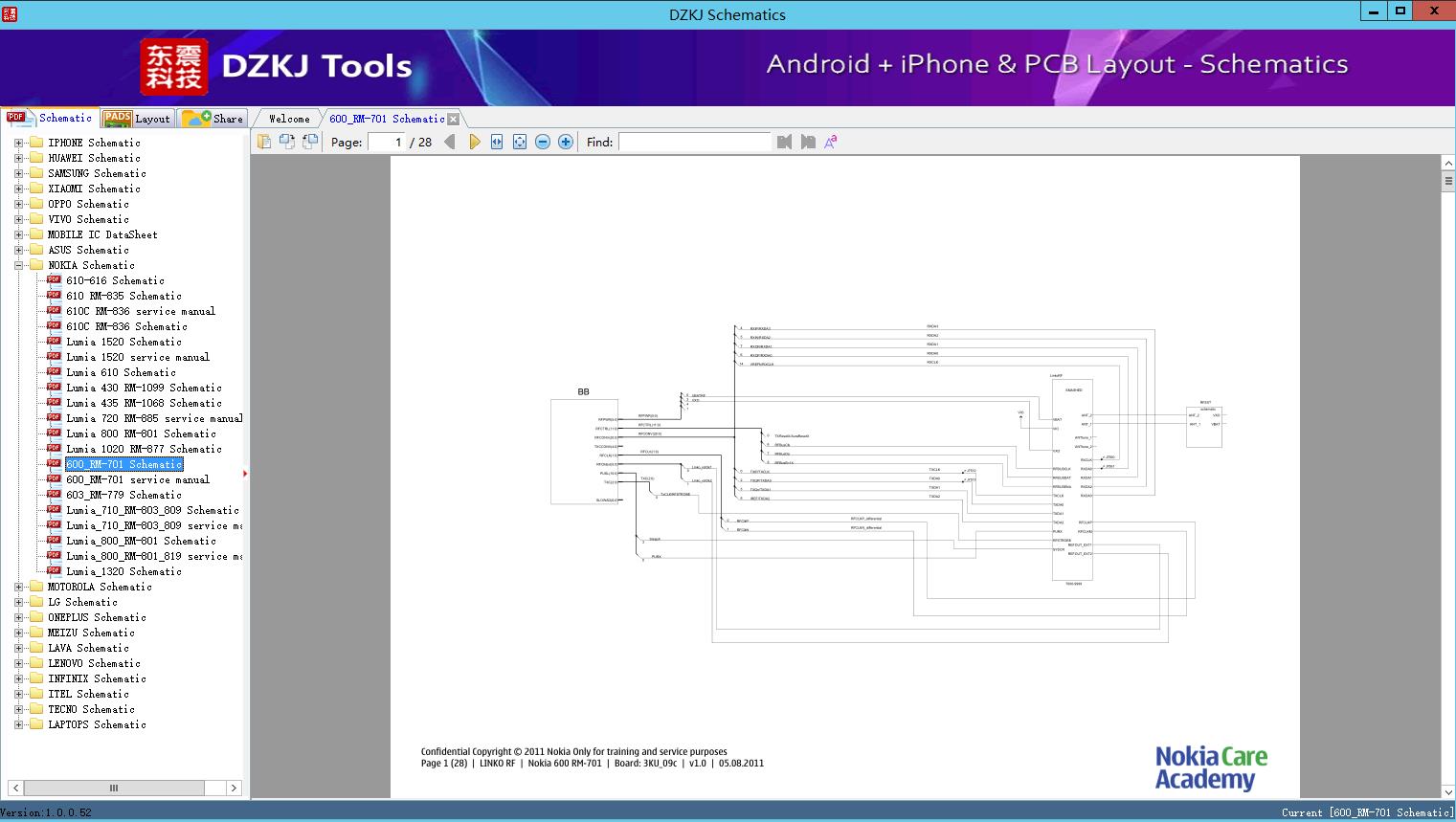The width and height of the screenshot is (1456, 822).
Task: Go to the next page arrow
Action: point(475,142)
